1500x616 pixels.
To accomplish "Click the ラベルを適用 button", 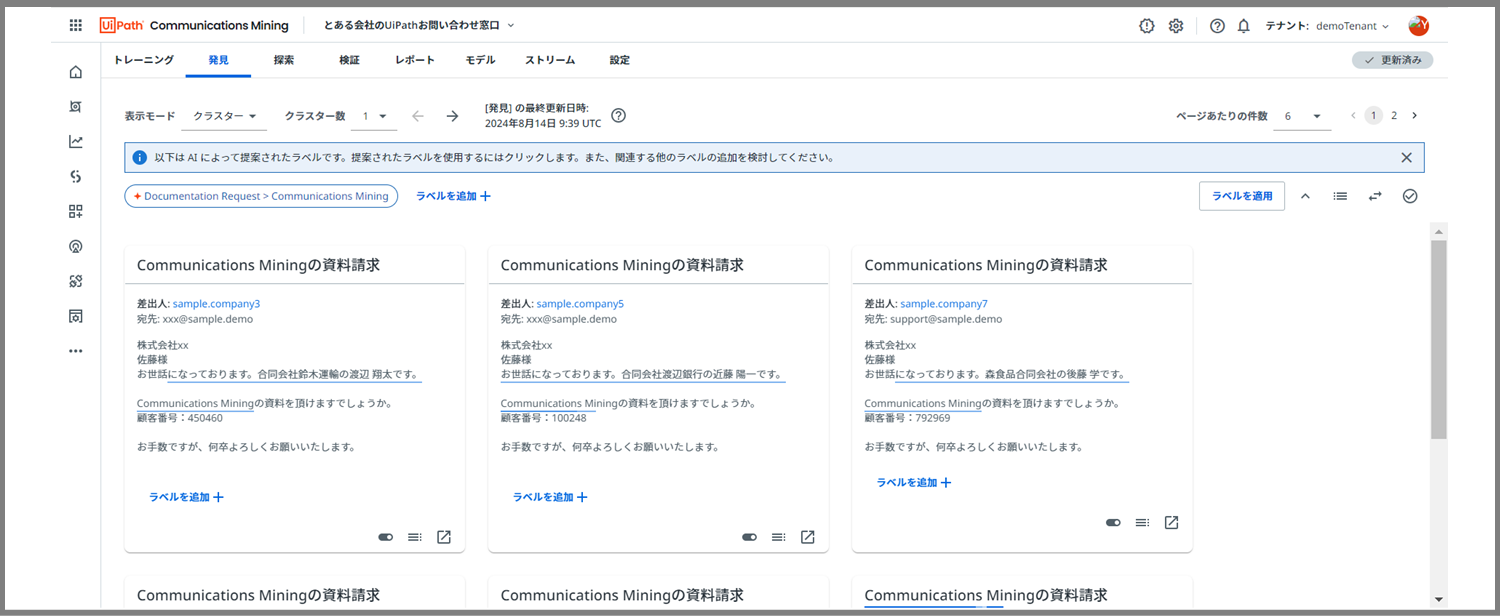I will point(1242,196).
